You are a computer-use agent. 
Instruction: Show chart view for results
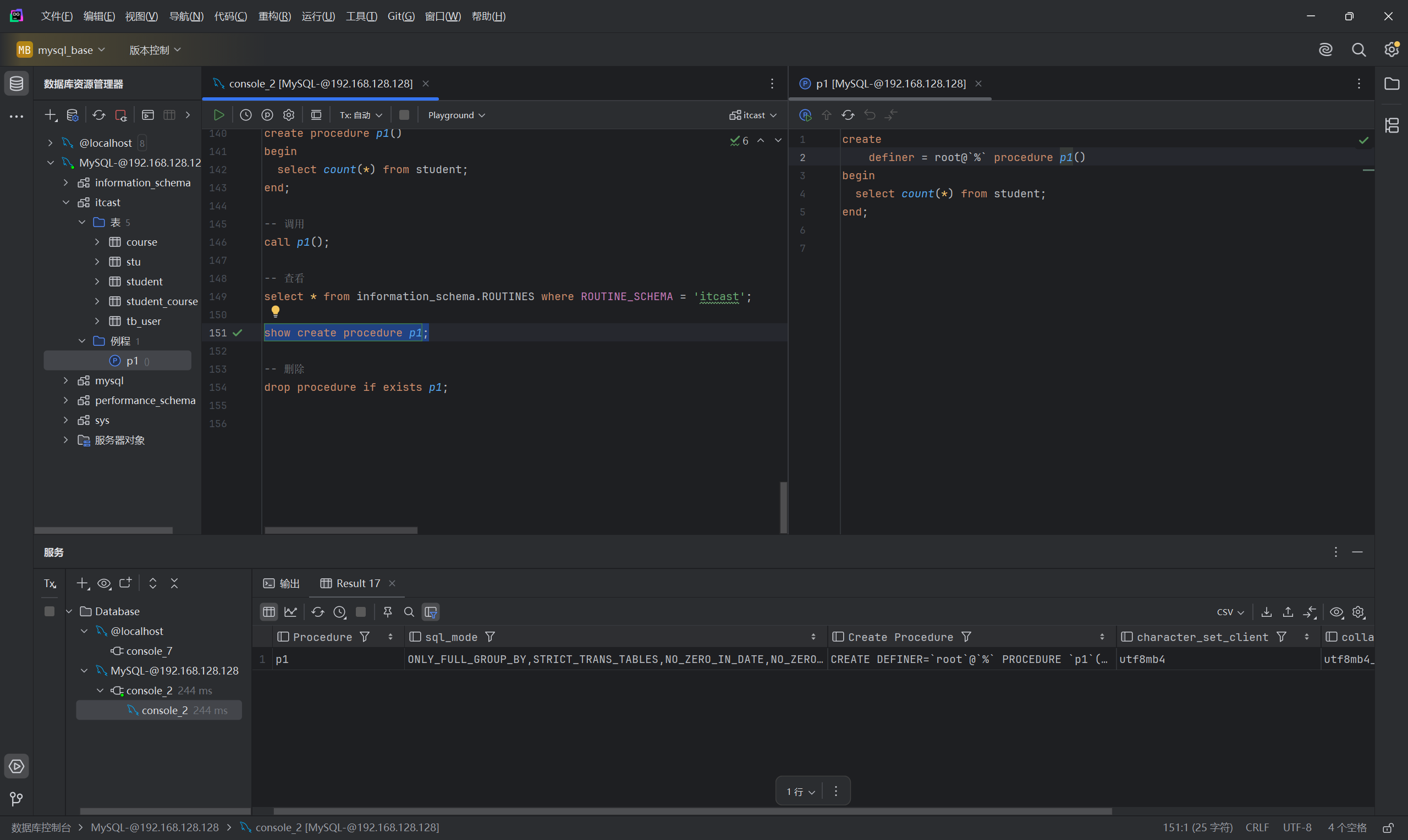(x=290, y=612)
